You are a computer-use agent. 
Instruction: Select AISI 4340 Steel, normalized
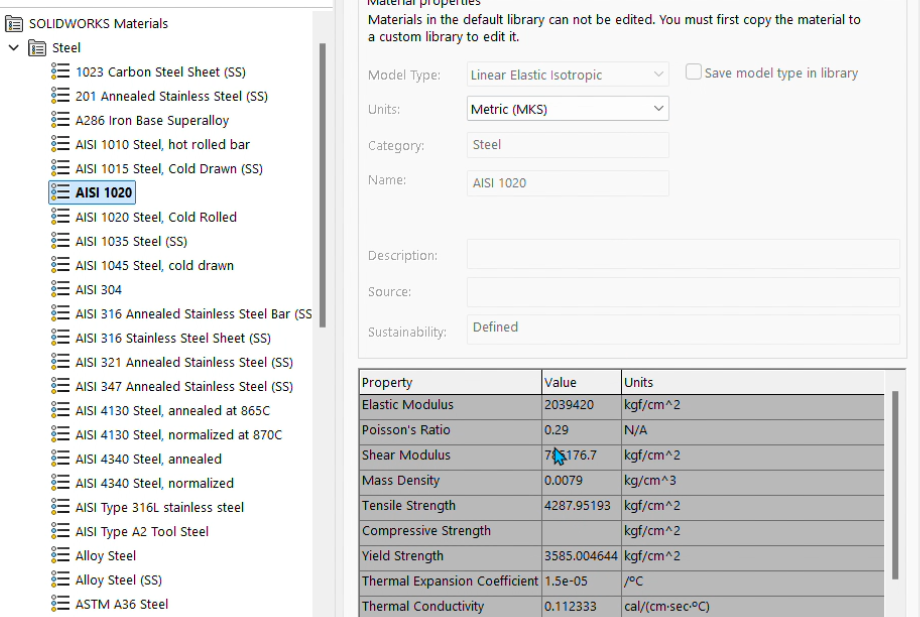tap(154, 483)
